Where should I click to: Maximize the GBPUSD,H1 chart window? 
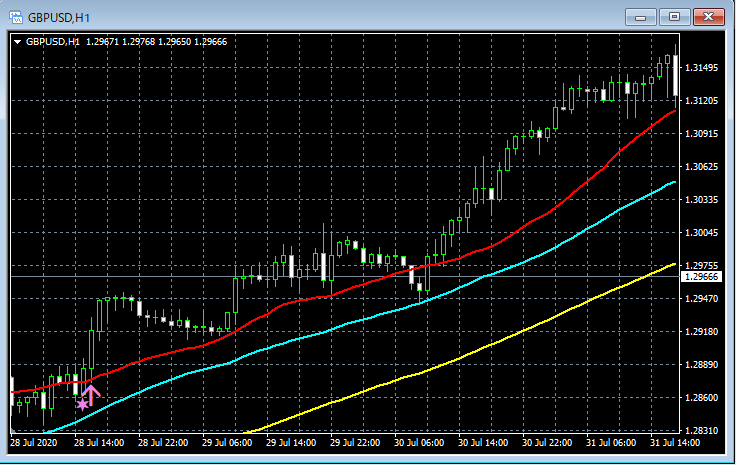[x=675, y=17]
